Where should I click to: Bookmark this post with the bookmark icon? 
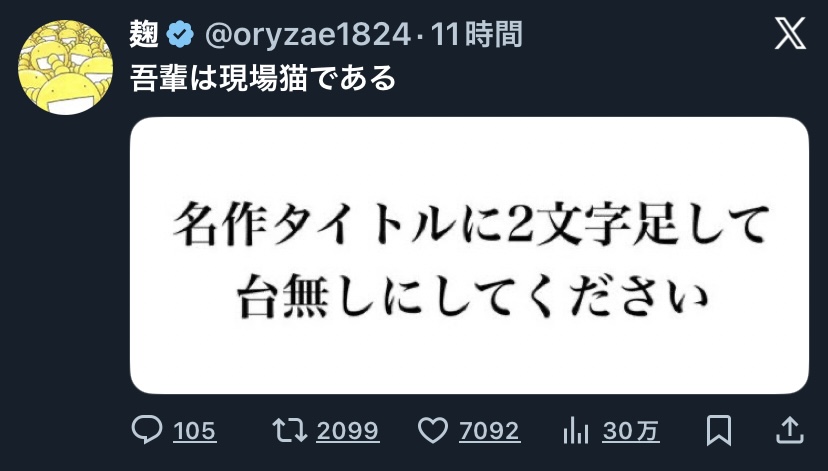[719, 430]
